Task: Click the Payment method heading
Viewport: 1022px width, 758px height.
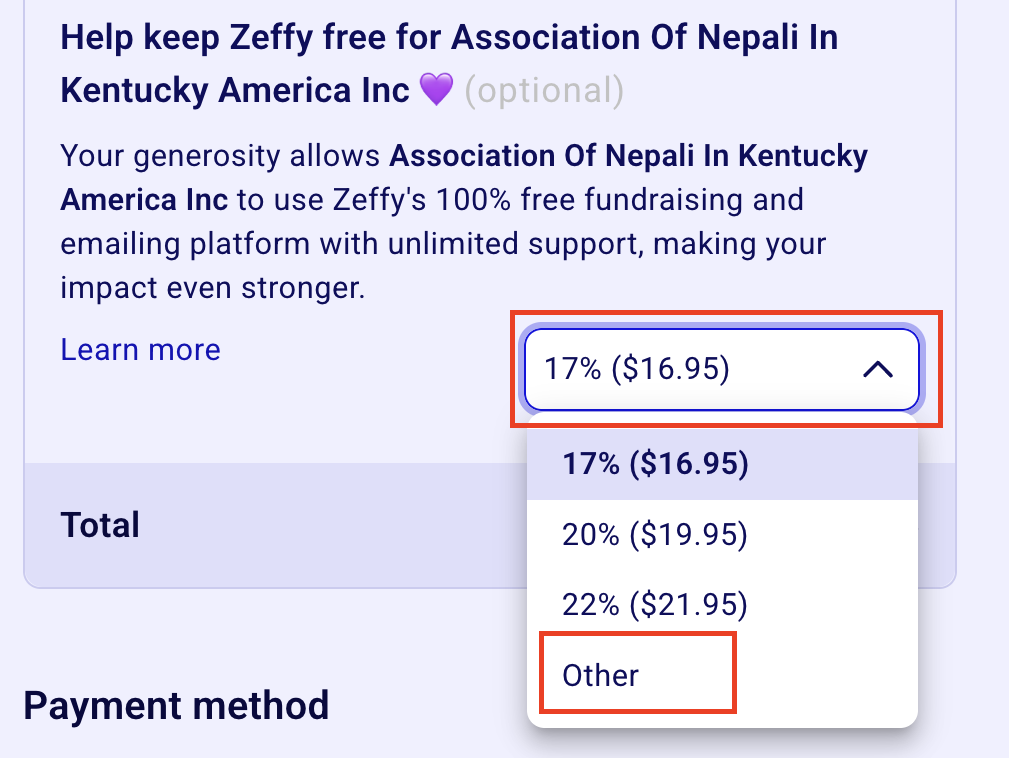Action: point(176,706)
